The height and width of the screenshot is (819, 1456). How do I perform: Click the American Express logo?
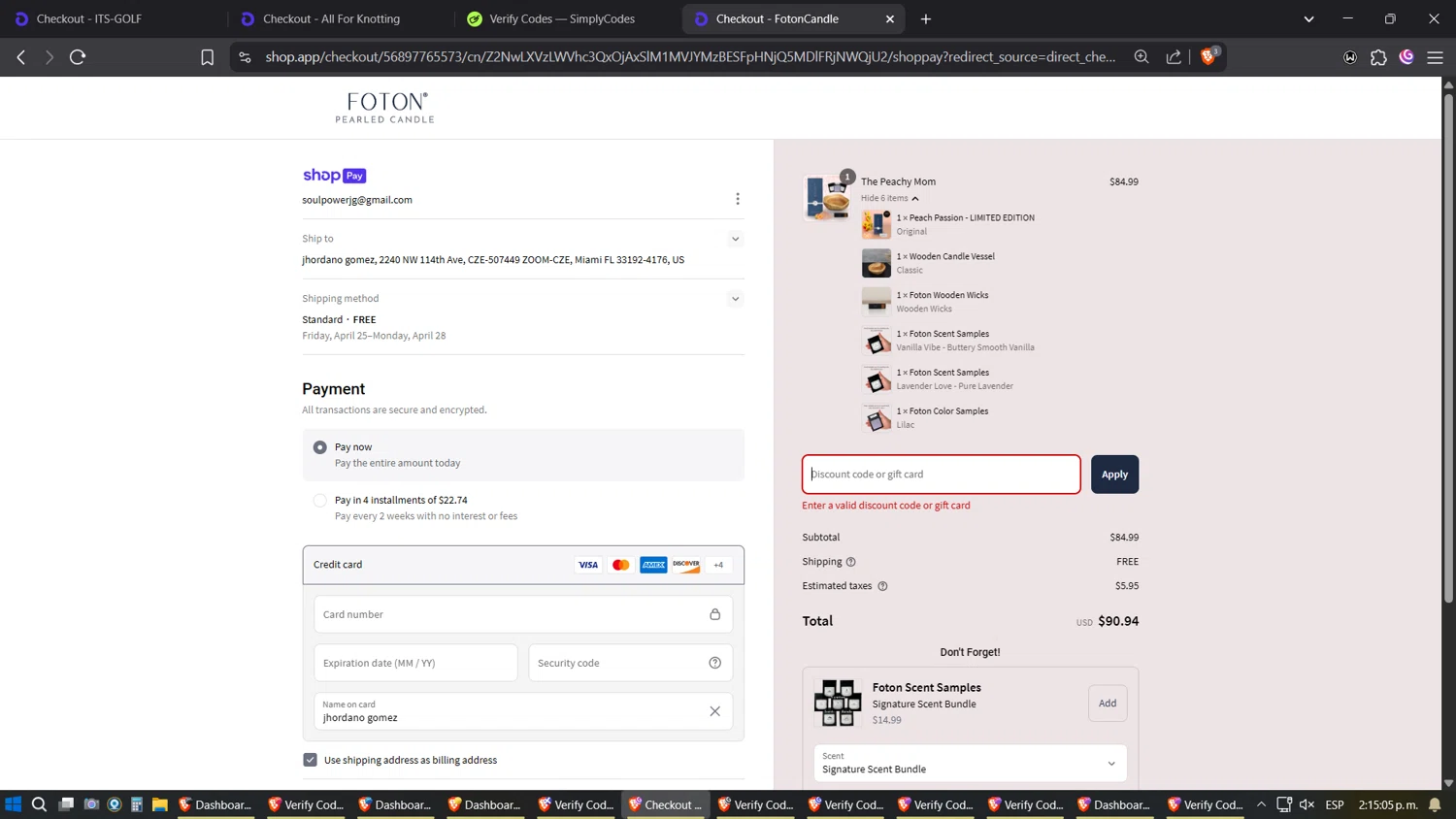pyautogui.click(x=653, y=565)
